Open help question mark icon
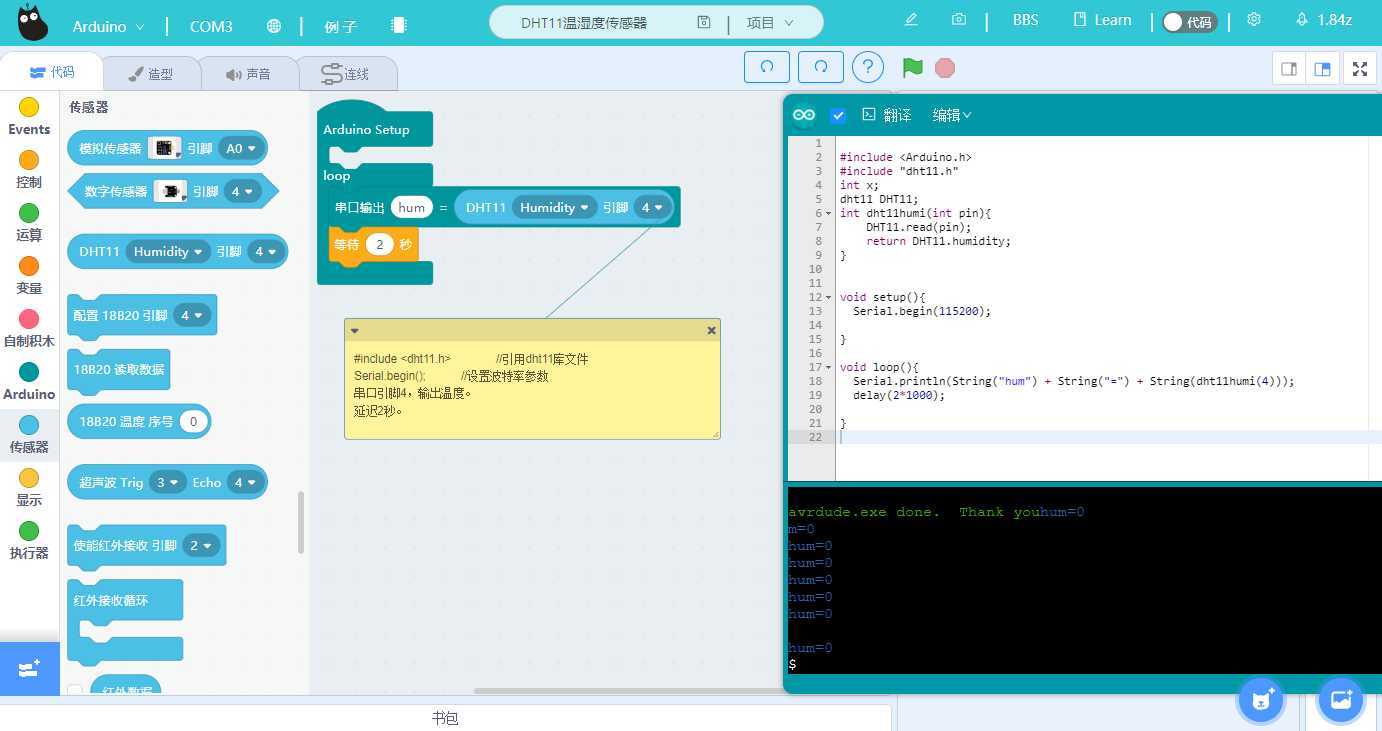 pyautogui.click(x=868, y=67)
